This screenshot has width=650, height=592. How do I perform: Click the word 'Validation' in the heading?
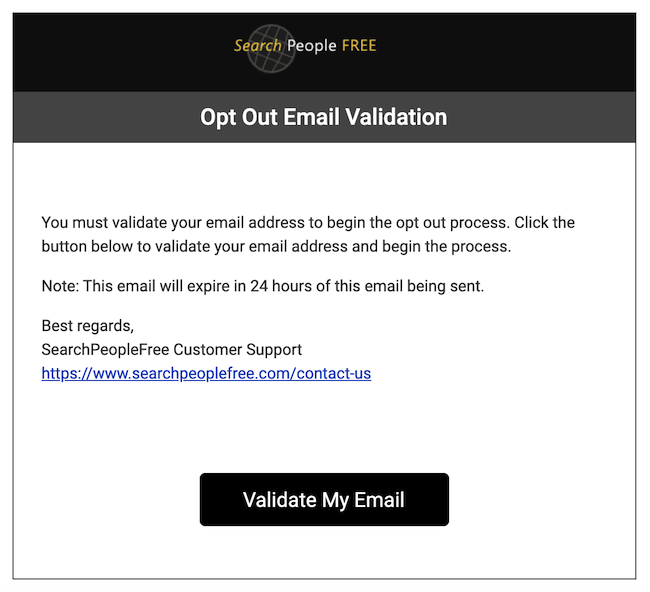tap(396, 117)
